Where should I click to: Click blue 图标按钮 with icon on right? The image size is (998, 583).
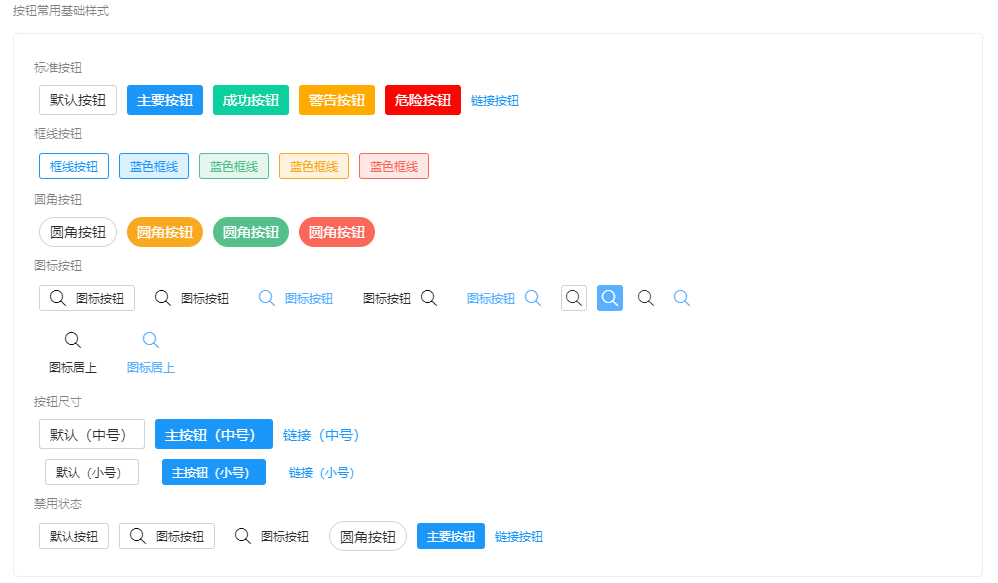pyautogui.click(x=504, y=298)
